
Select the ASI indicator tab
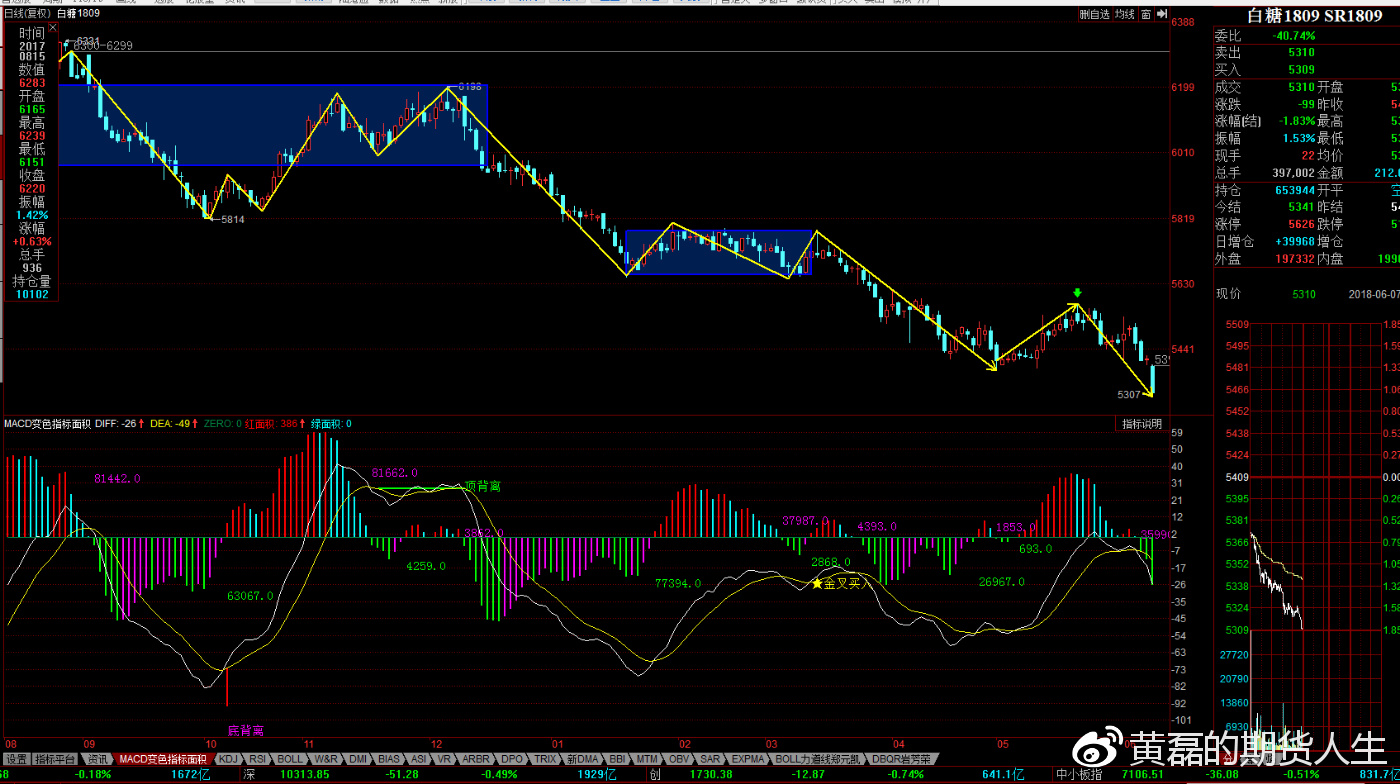418,759
